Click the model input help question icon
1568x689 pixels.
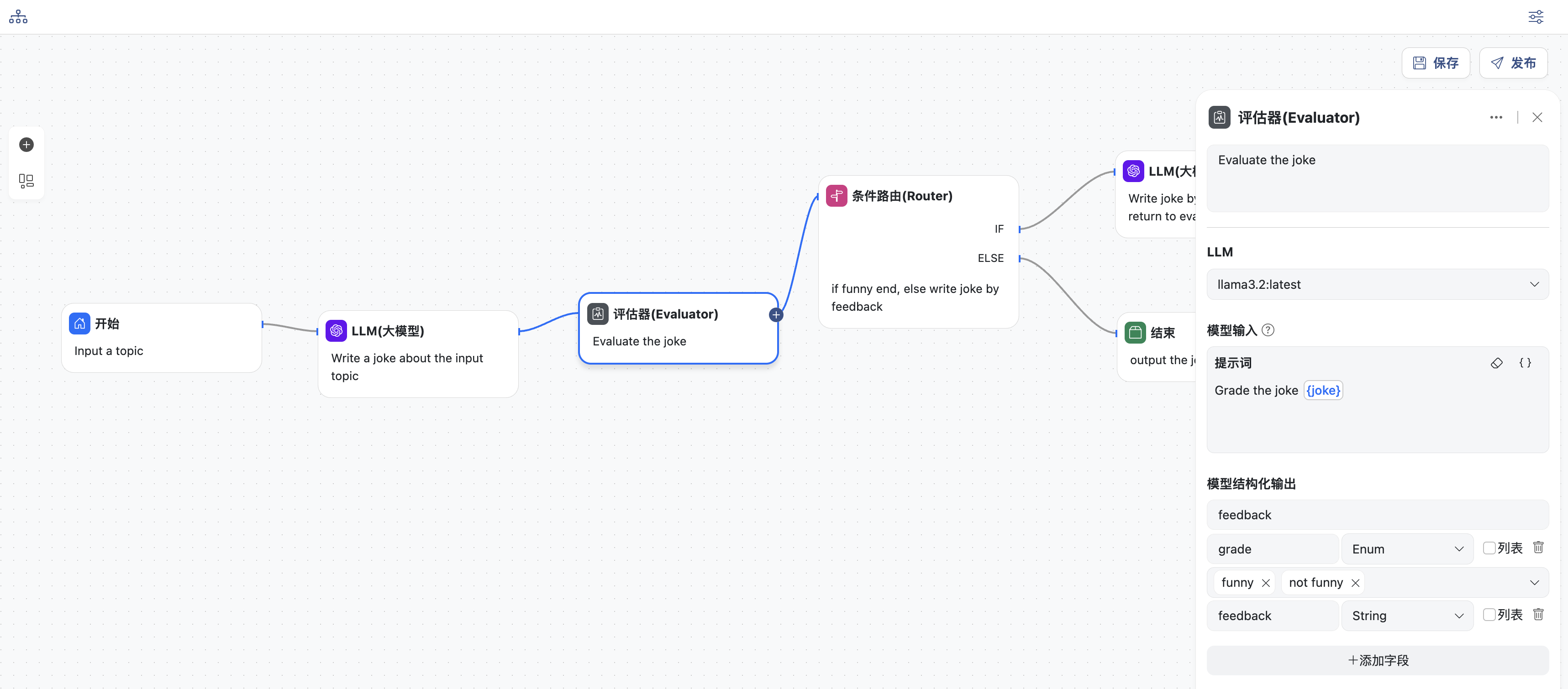[x=1268, y=330]
